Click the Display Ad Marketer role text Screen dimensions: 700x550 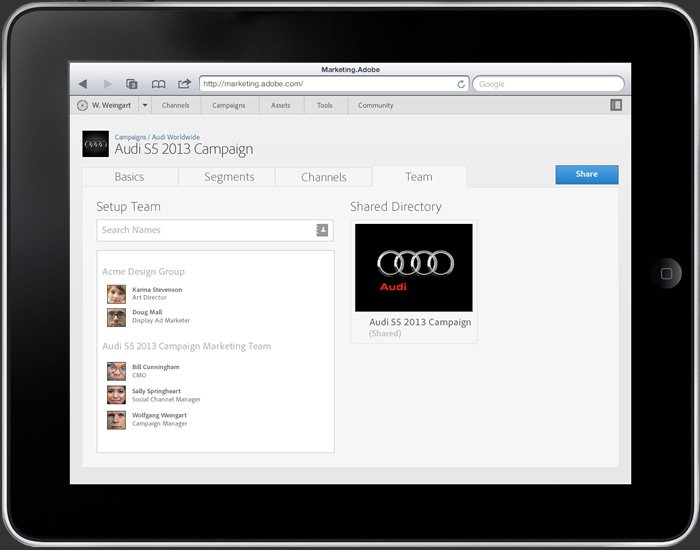pos(161,321)
